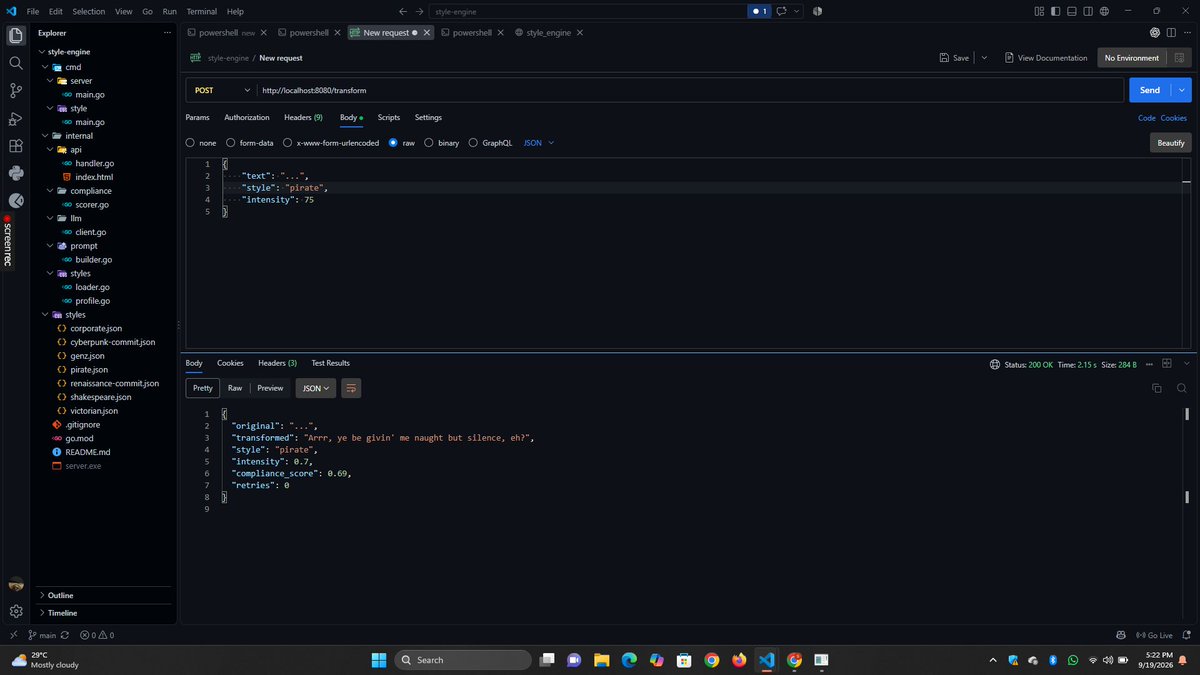Open the Send options dropdown arrow
Screen dimensions: 1200x675
pyautogui.click(x=1183, y=90)
